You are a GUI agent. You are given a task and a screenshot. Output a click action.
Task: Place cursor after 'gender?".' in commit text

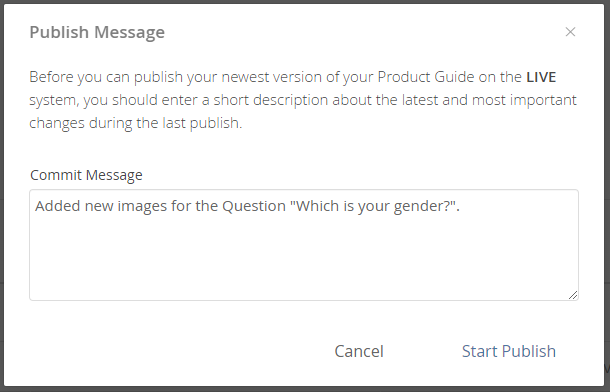(461, 206)
